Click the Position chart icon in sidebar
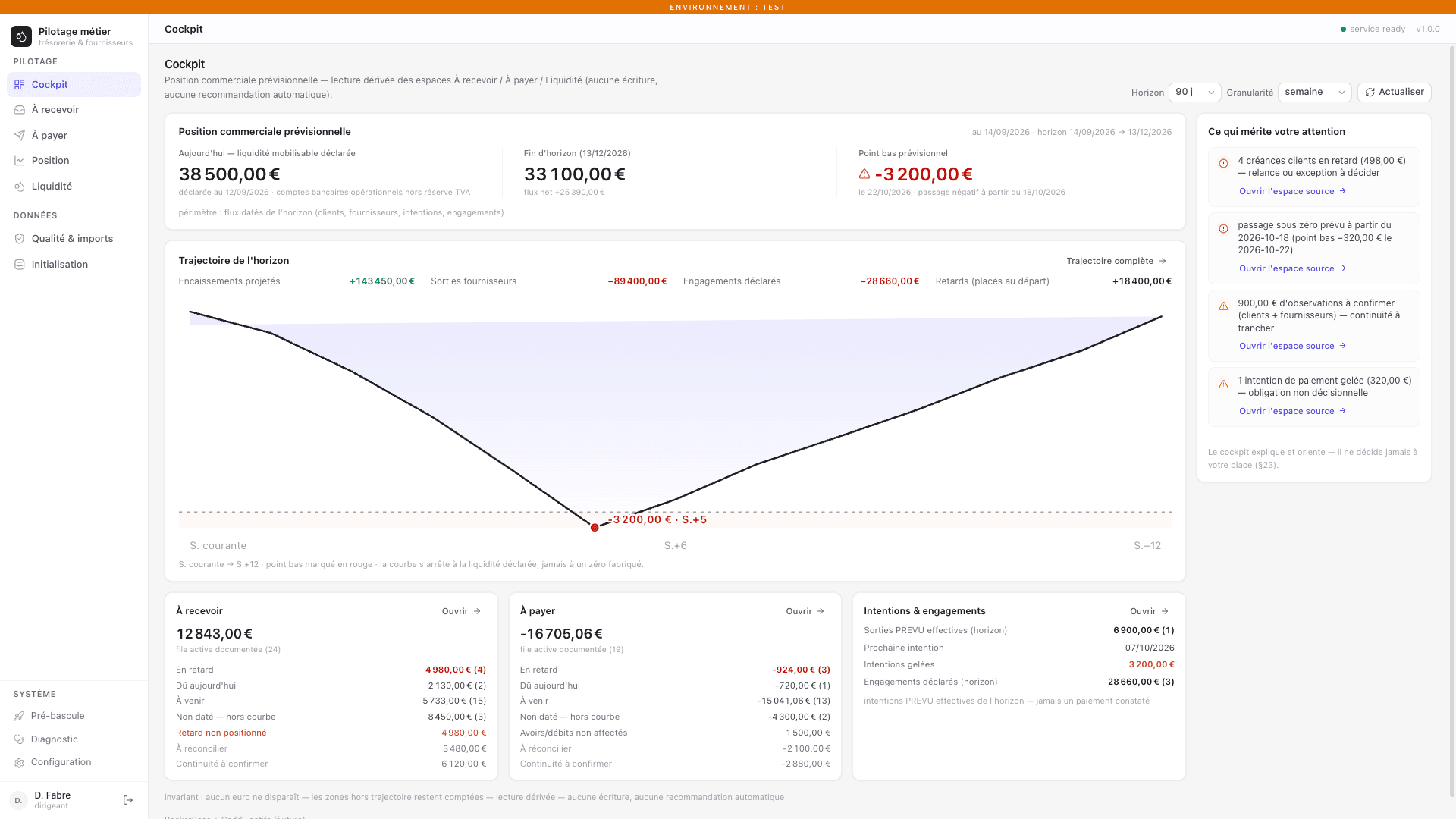 (20, 161)
